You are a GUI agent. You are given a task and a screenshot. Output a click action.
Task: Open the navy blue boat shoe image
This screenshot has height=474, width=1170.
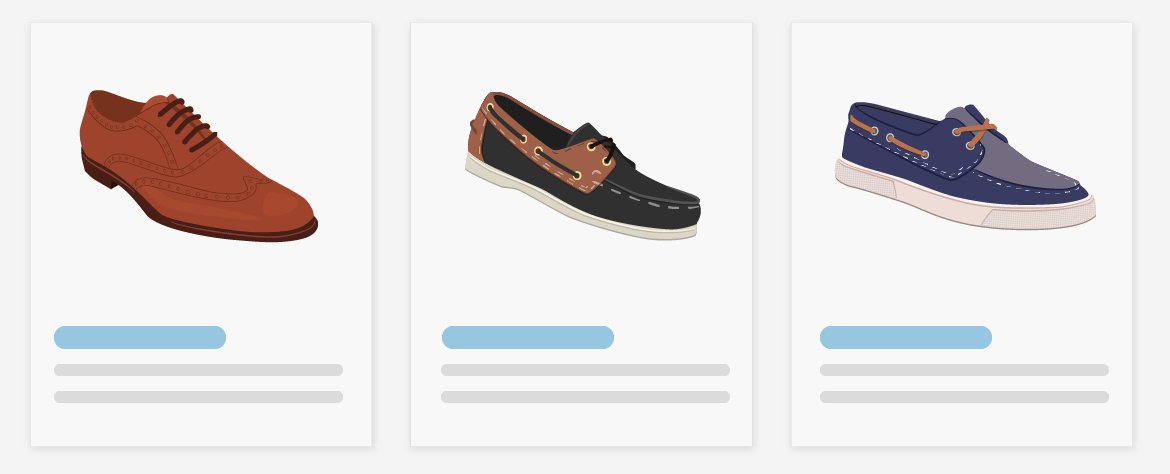pos(965,166)
